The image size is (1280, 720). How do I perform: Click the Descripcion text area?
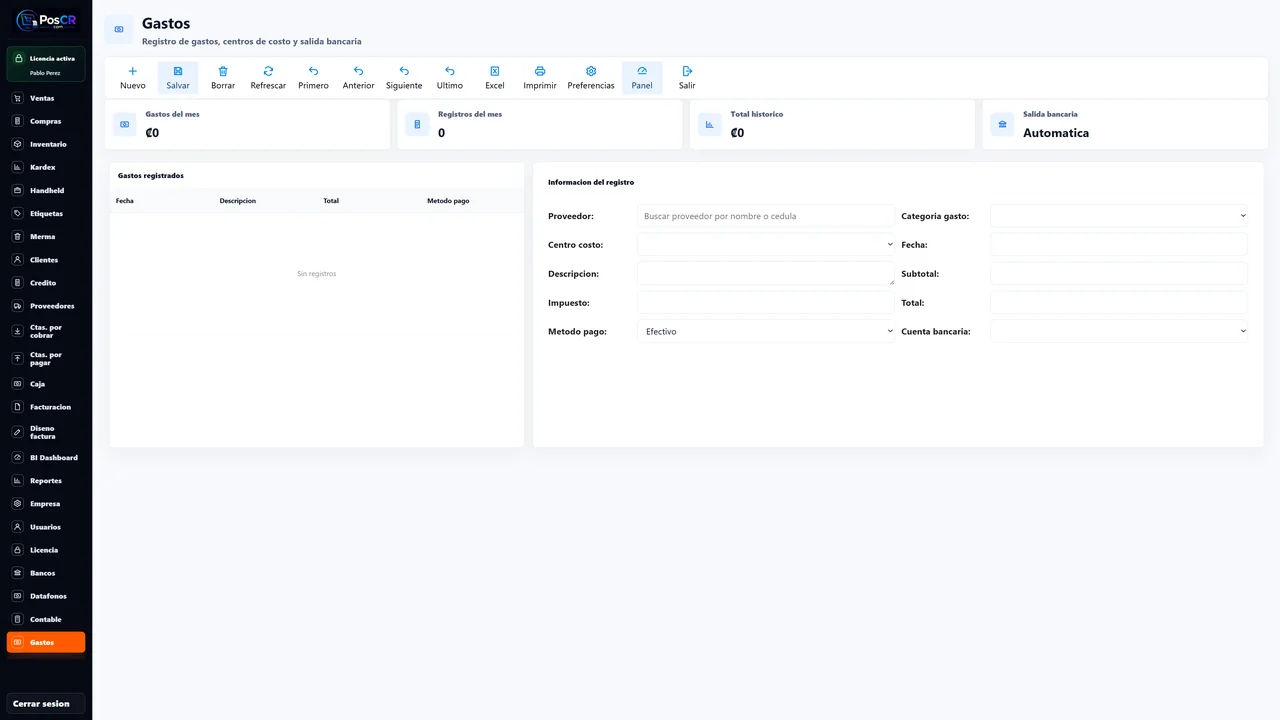pos(766,273)
